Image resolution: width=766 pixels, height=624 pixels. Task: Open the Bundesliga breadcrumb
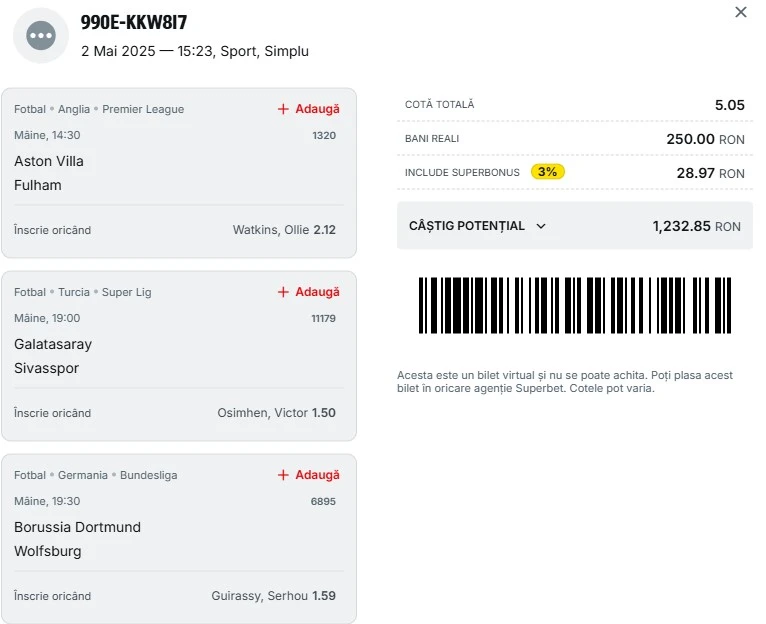(x=149, y=475)
